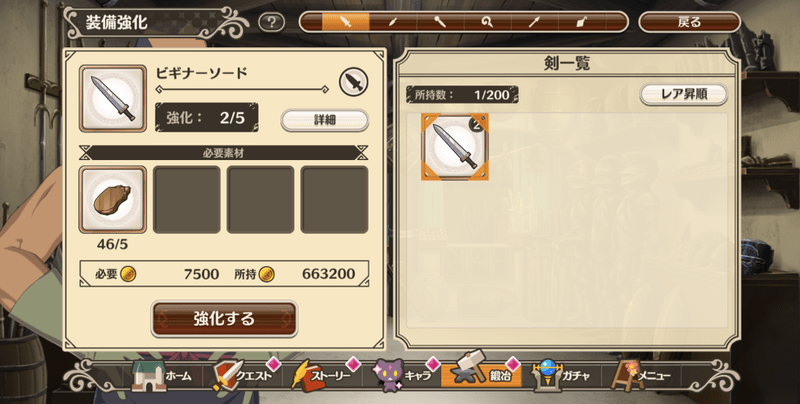Switch to the accessory charm category tab
Screen dimensions: 800x404
(583, 22)
